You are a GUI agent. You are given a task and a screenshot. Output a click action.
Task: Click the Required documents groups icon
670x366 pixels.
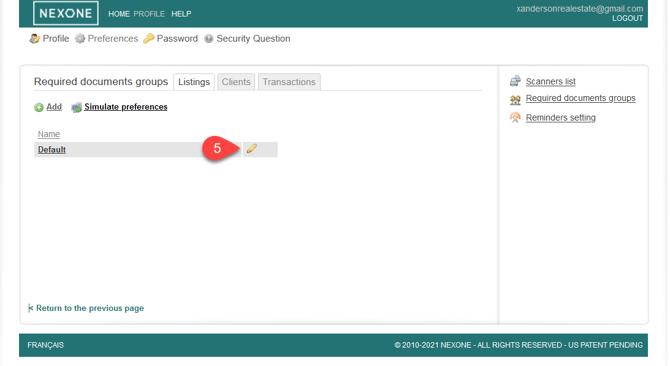click(515, 100)
